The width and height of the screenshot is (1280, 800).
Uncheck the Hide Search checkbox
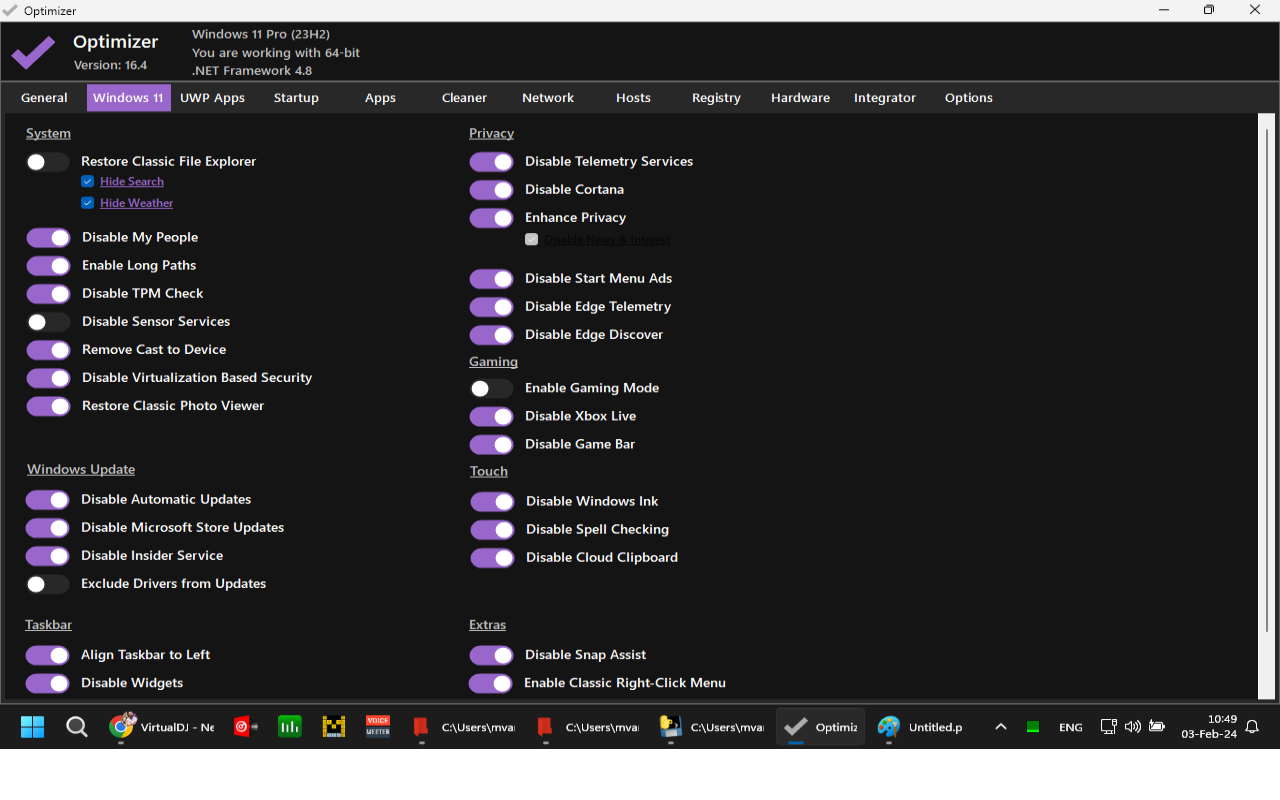click(x=88, y=181)
